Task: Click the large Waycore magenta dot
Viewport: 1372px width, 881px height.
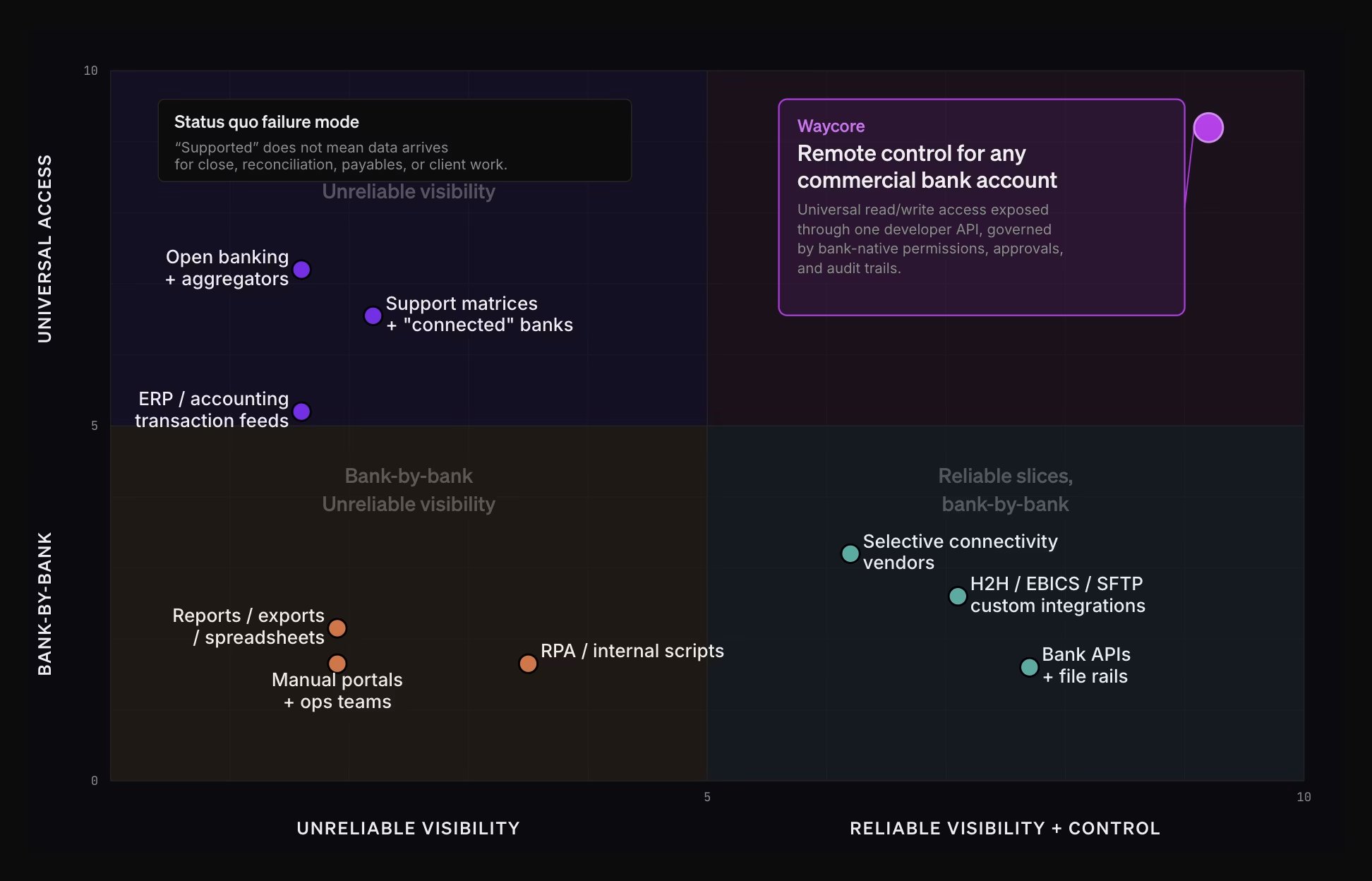Action: pyautogui.click(x=1208, y=128)
